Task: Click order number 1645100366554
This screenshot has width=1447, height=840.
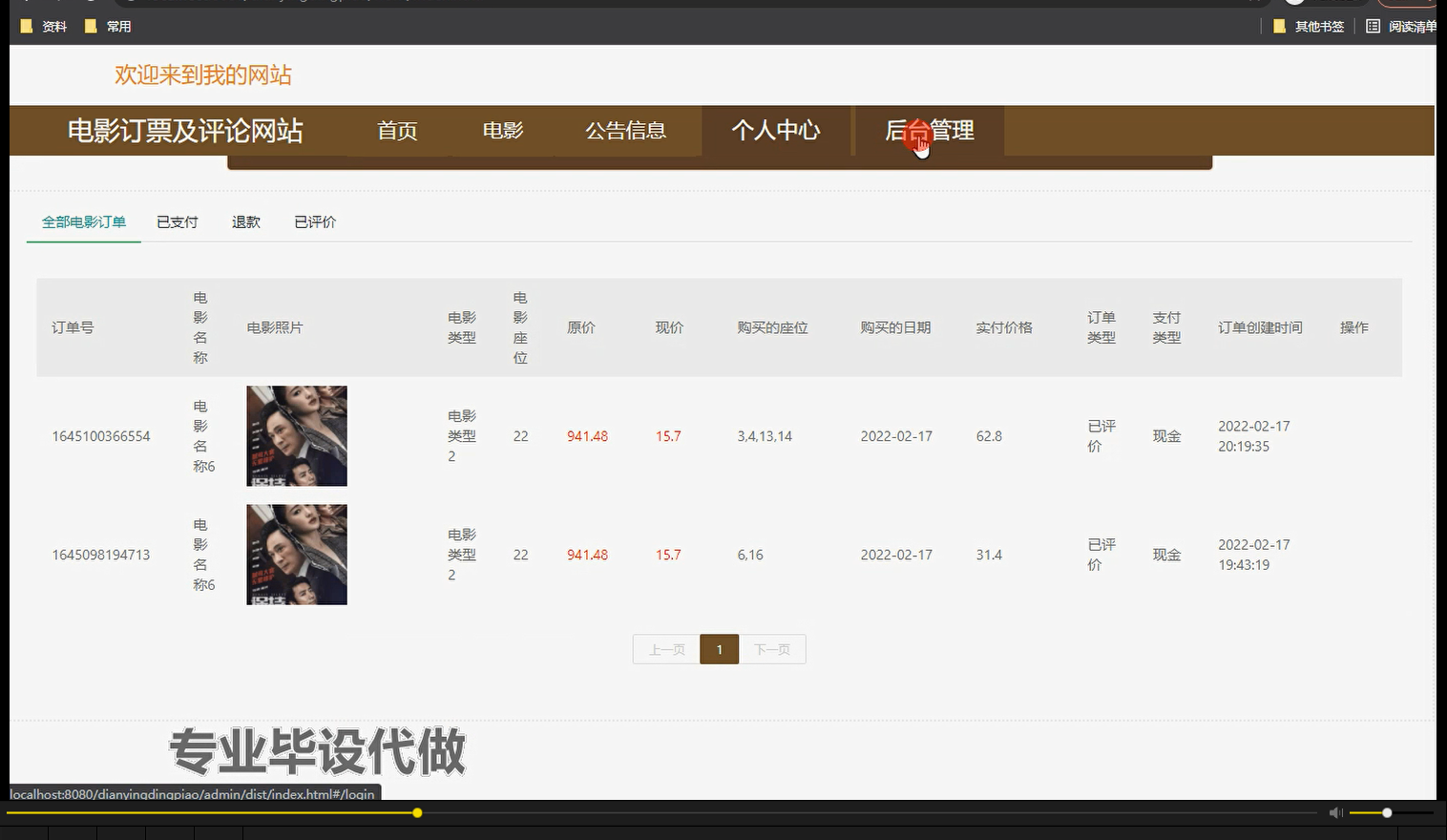Action: point(101,436)
